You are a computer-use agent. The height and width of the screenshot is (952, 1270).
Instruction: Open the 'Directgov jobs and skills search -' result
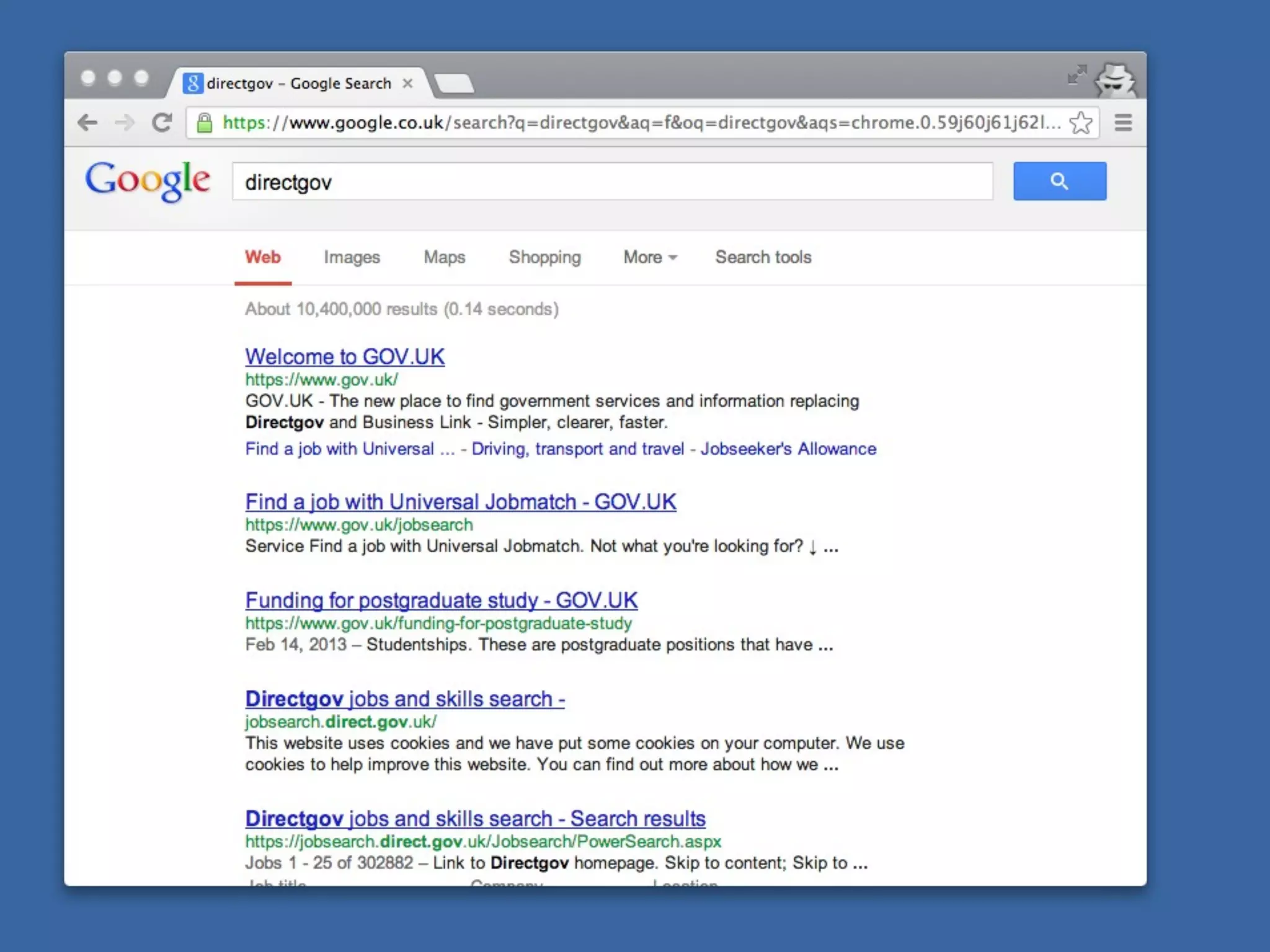click(405, 699)
